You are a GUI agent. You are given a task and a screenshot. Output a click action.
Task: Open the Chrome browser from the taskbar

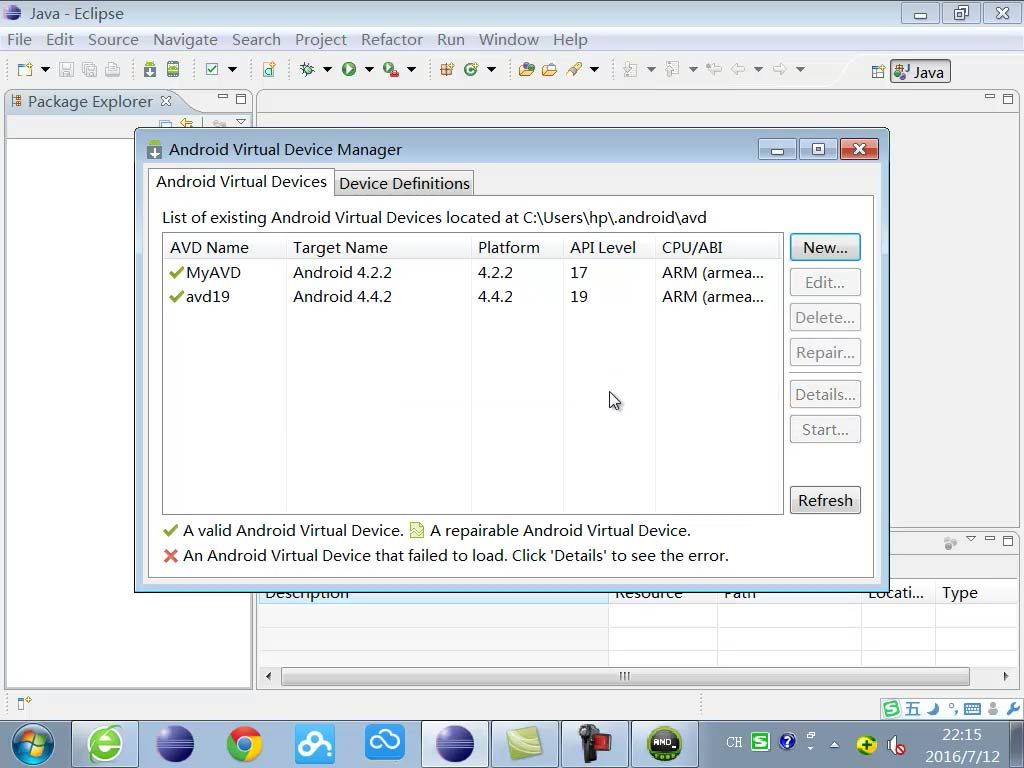point(244,744)
